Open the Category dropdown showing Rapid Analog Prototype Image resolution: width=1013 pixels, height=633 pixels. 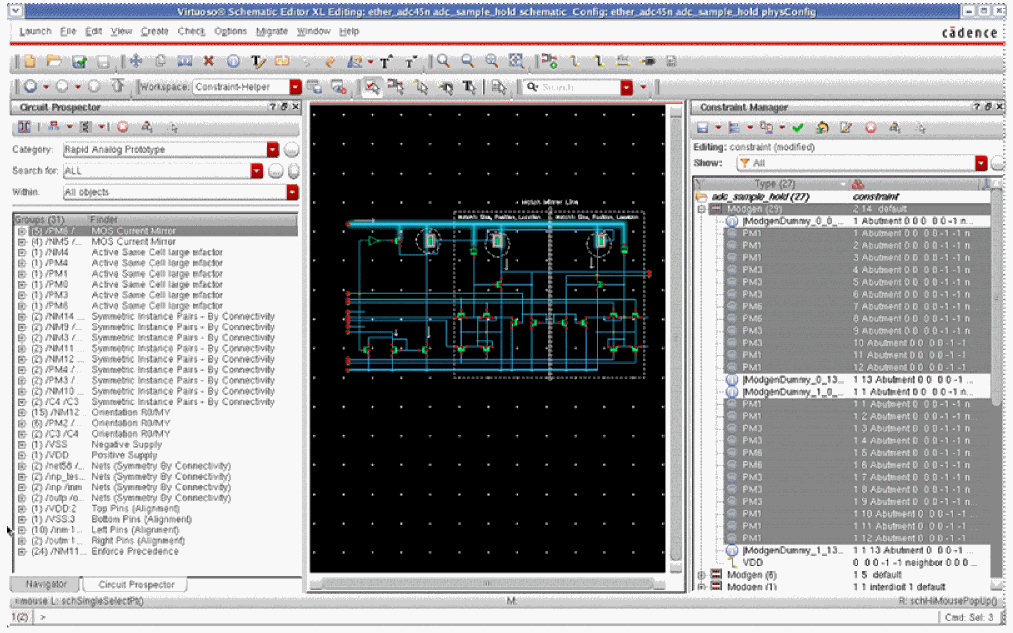272,150
